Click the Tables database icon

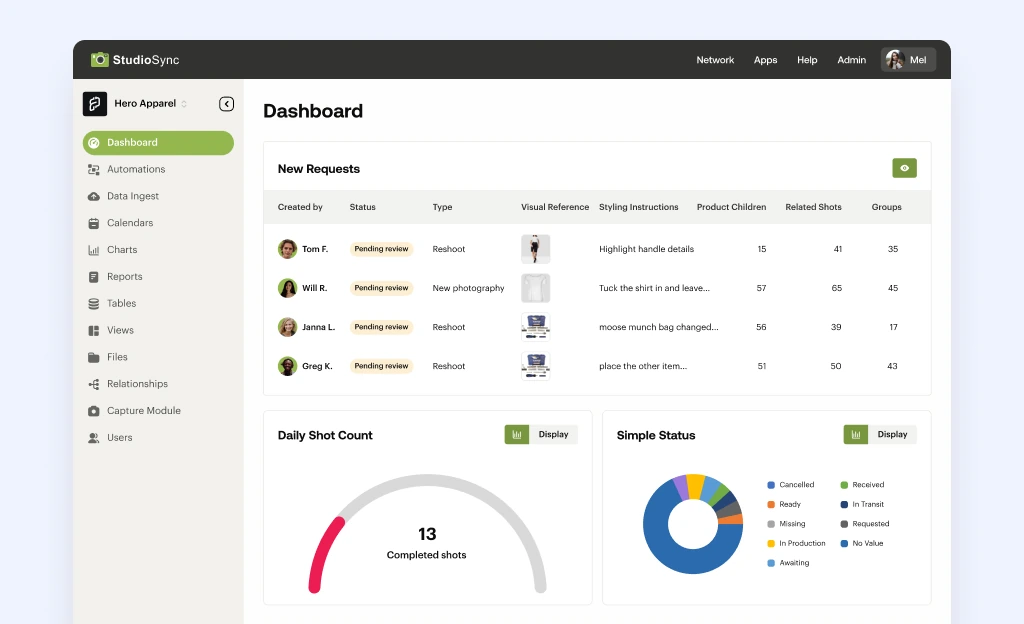point(94,304)
